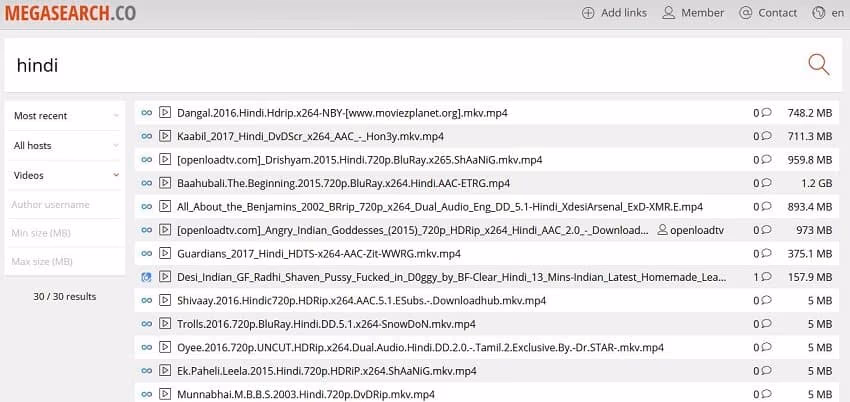Focus the Min size (MB) field

point(65,233)
